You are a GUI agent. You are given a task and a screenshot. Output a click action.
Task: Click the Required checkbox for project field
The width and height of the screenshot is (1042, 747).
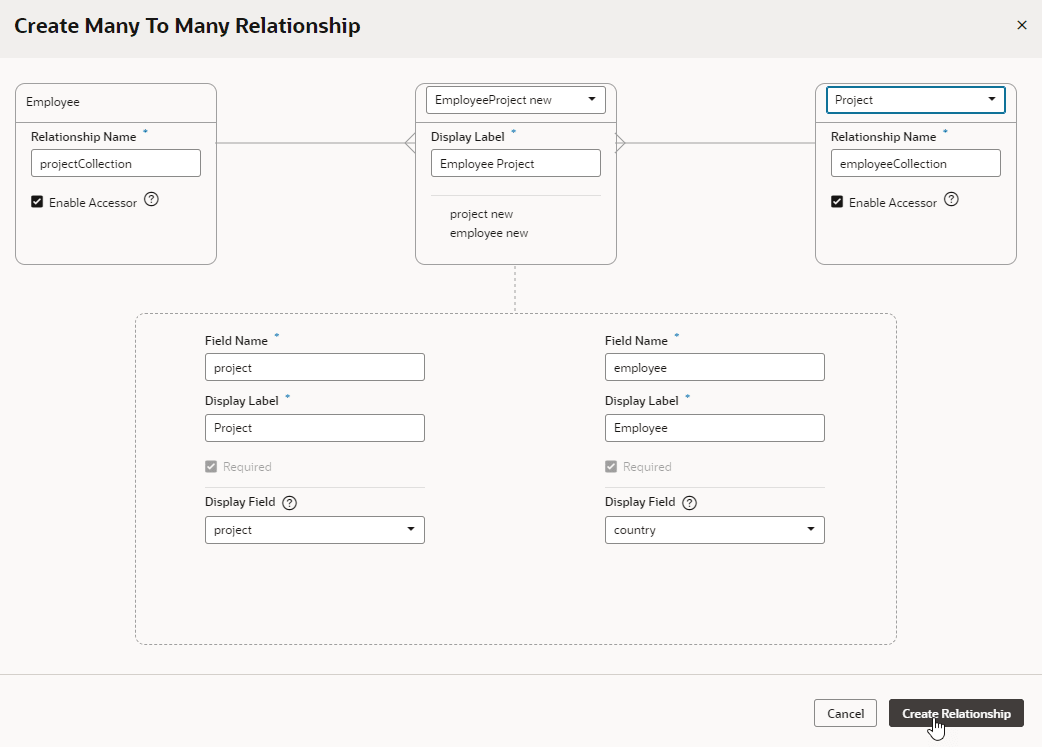coord(211,466)
